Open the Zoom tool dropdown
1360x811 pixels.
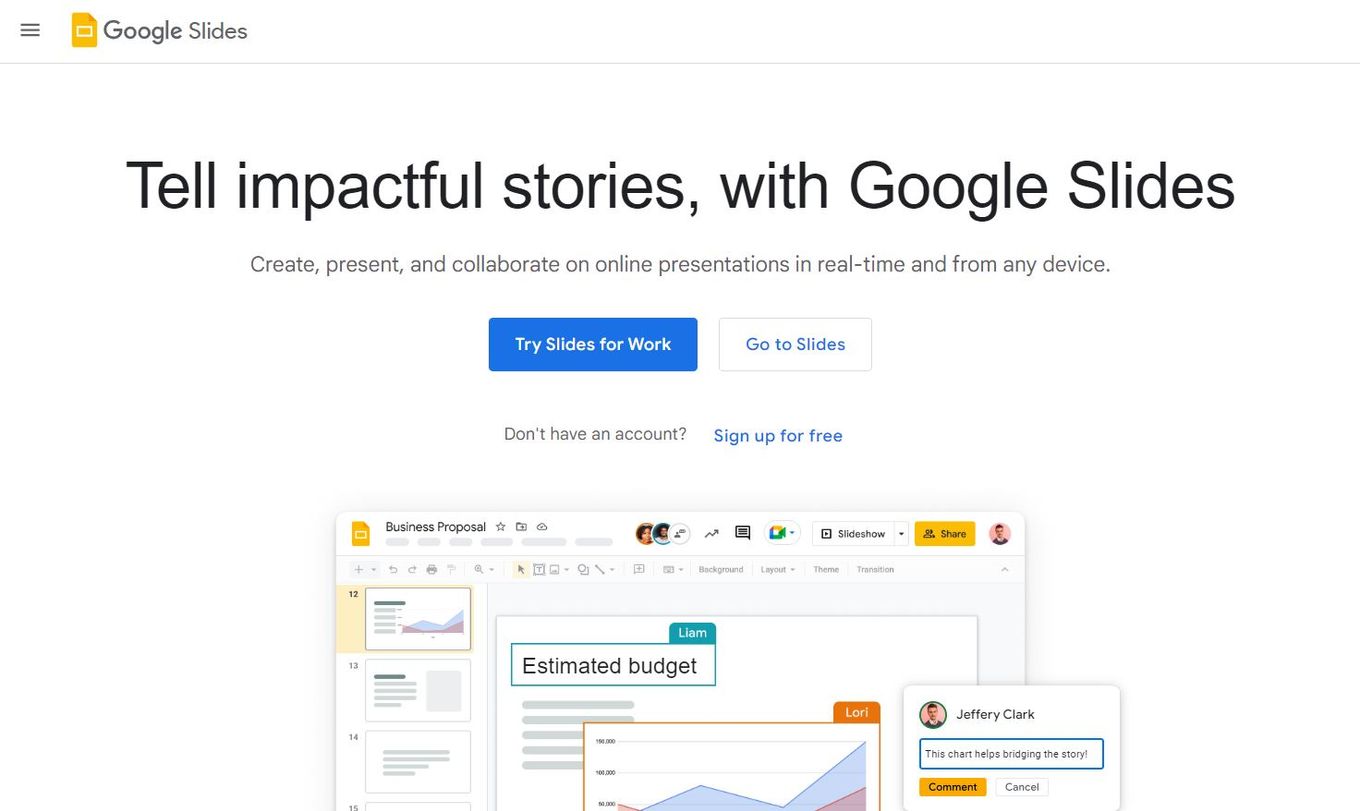pyautogui.click(x=490, y=569)
